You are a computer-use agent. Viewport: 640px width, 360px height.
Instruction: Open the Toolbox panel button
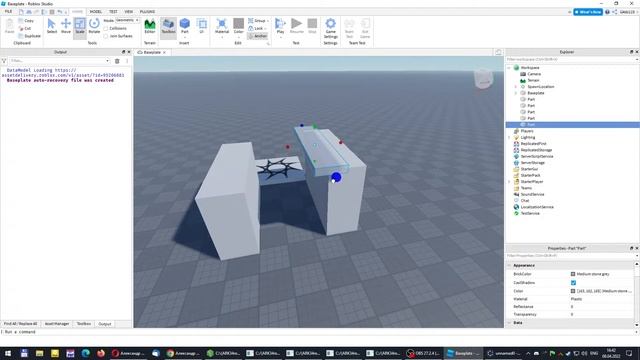[x=168, y=27]
